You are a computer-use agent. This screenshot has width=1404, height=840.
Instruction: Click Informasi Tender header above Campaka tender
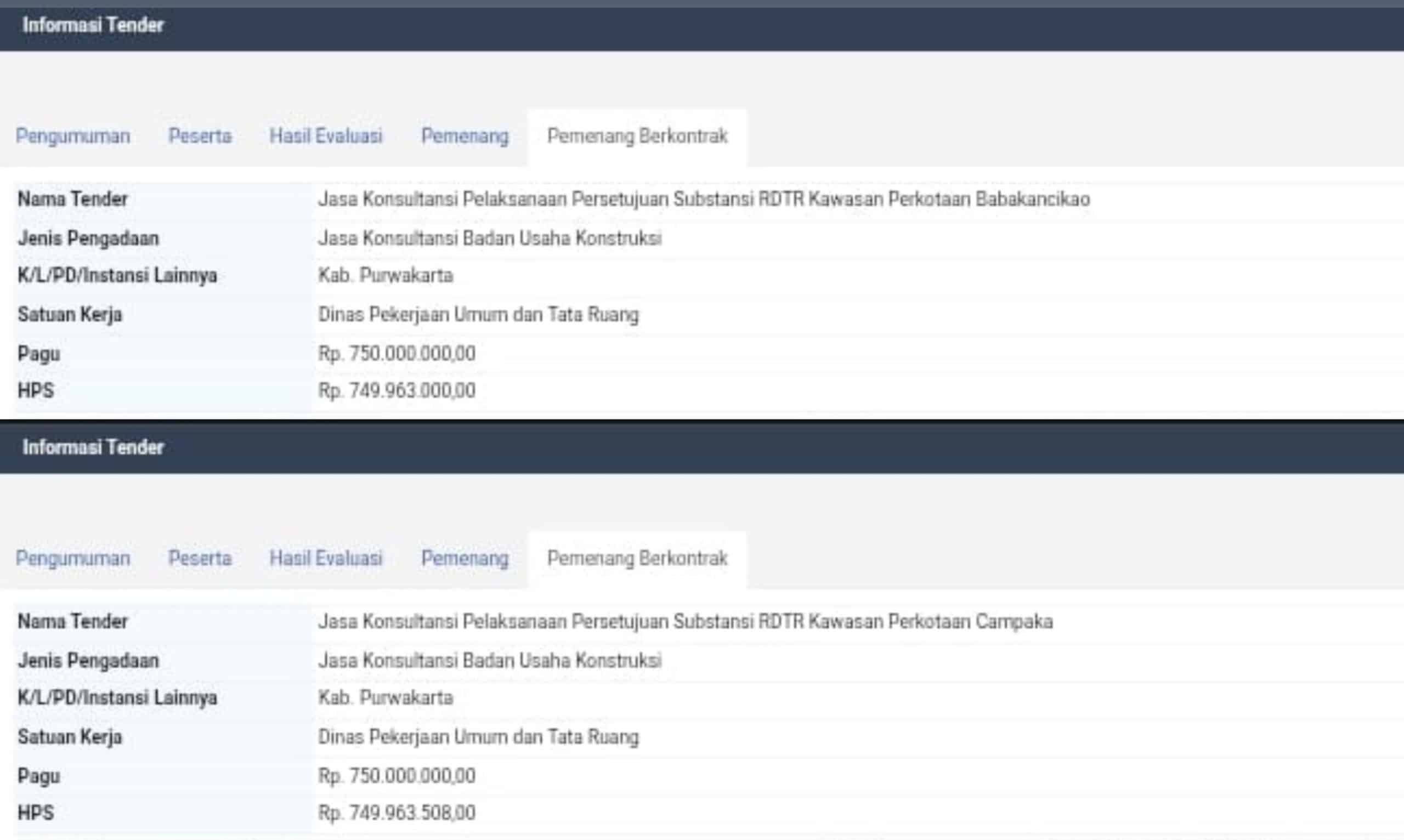click(93, 448)
